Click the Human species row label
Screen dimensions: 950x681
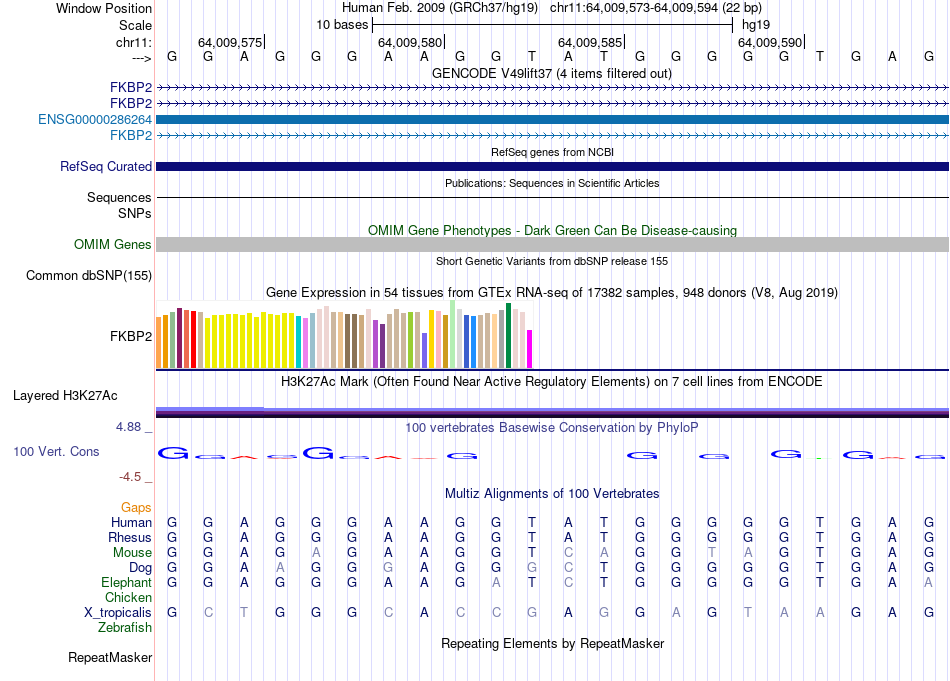[131, 522]
